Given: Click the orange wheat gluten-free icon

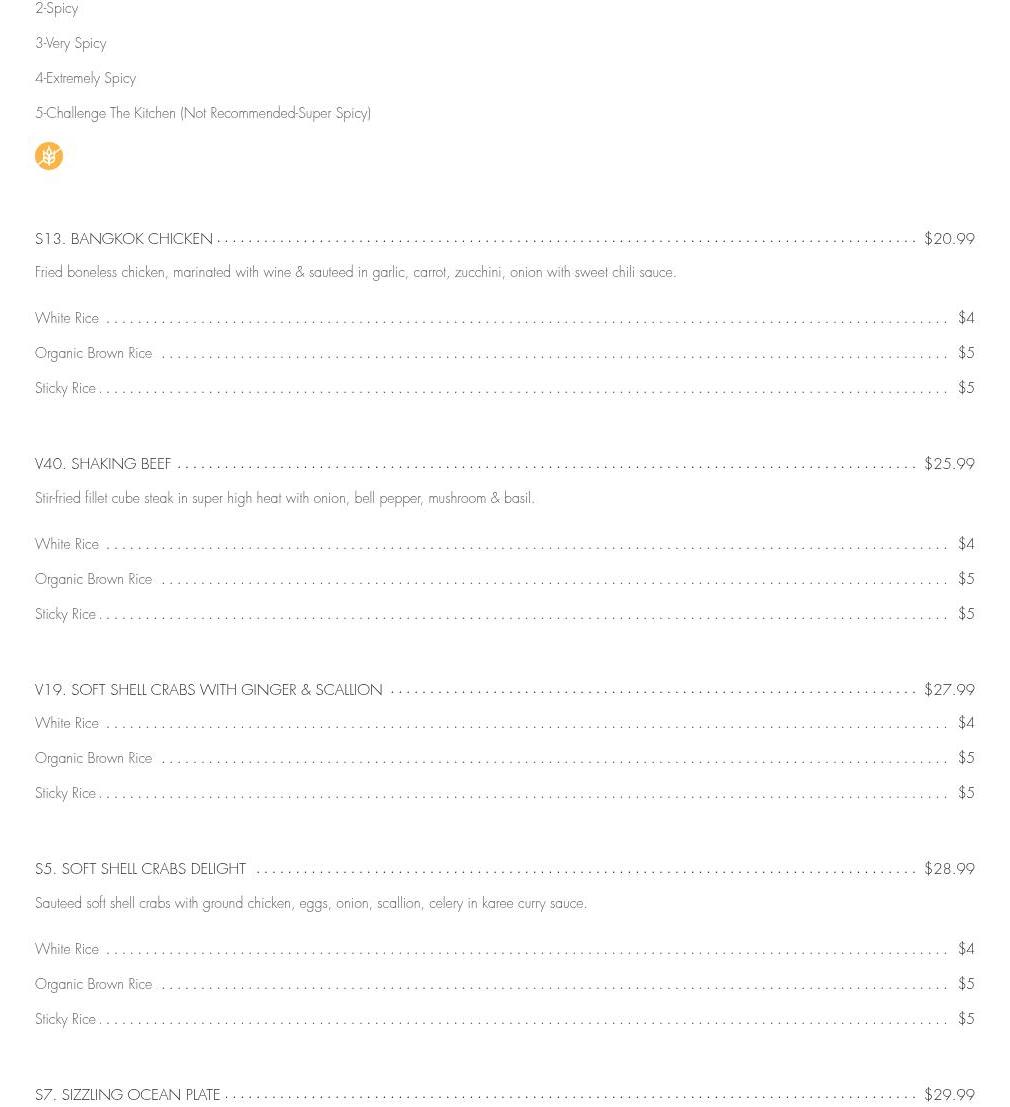Looking at the screenshot, I should pos(49,156).
